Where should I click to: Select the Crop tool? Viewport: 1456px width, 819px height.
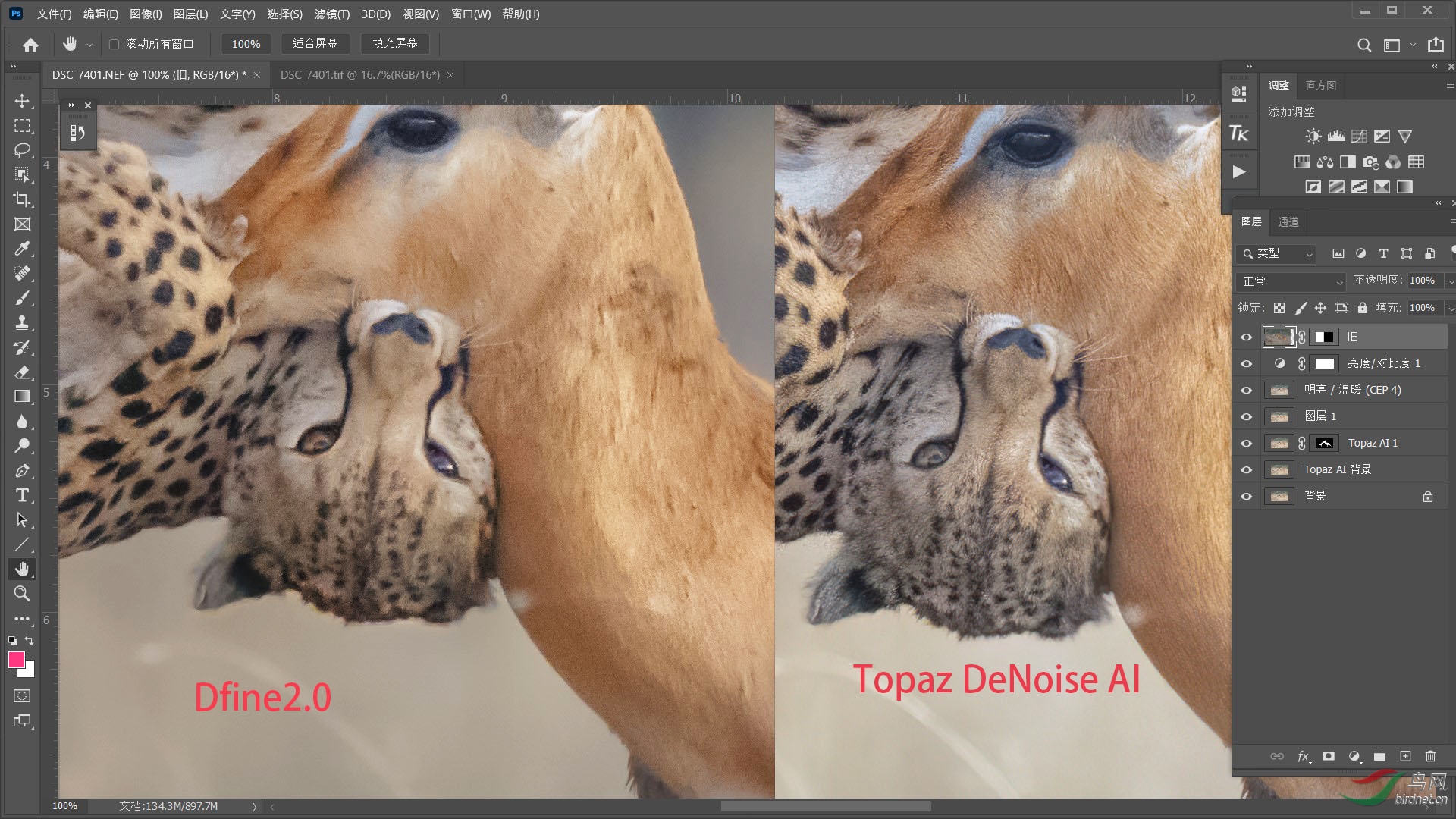22,199
